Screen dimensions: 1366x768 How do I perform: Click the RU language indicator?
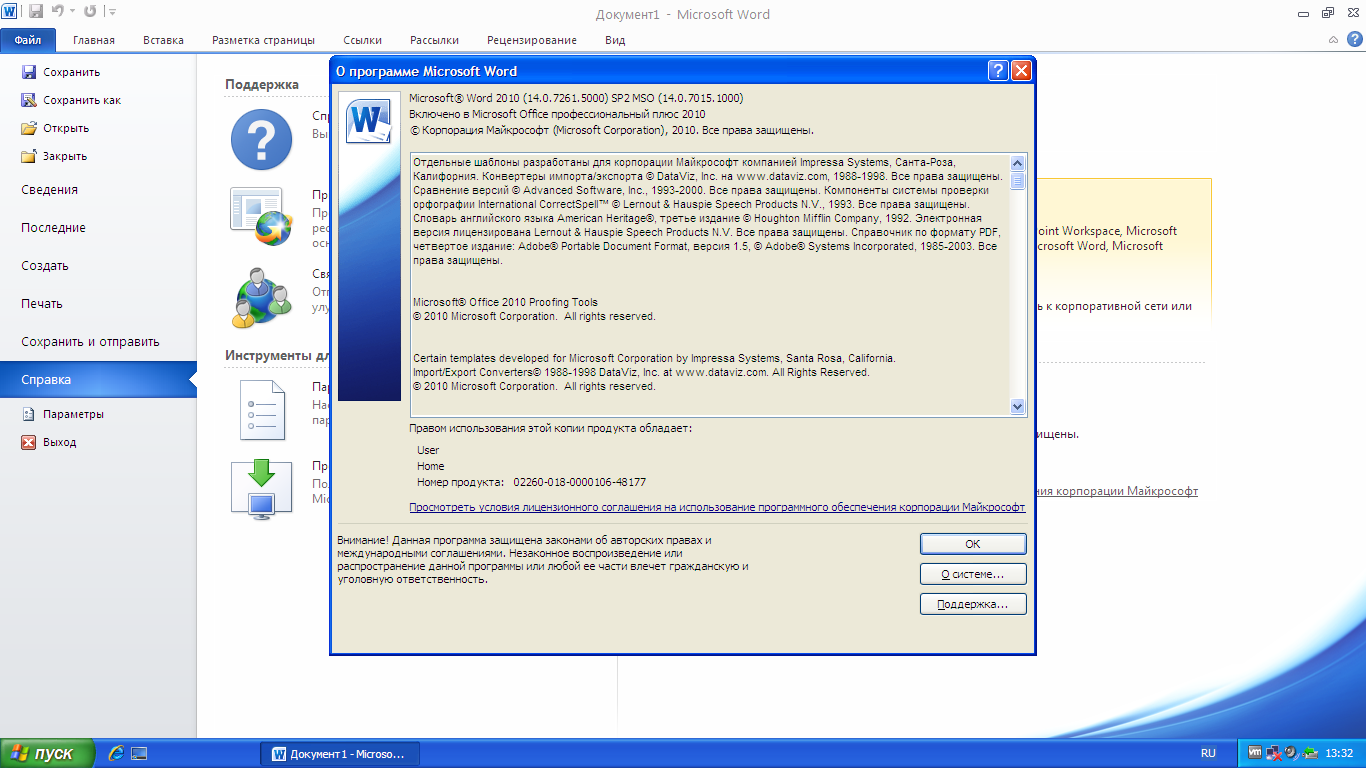click(x=1208, y=753)
